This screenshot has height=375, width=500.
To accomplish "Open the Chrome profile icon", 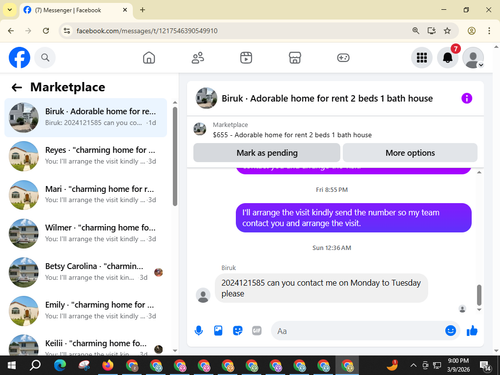I will coord(471,31).
